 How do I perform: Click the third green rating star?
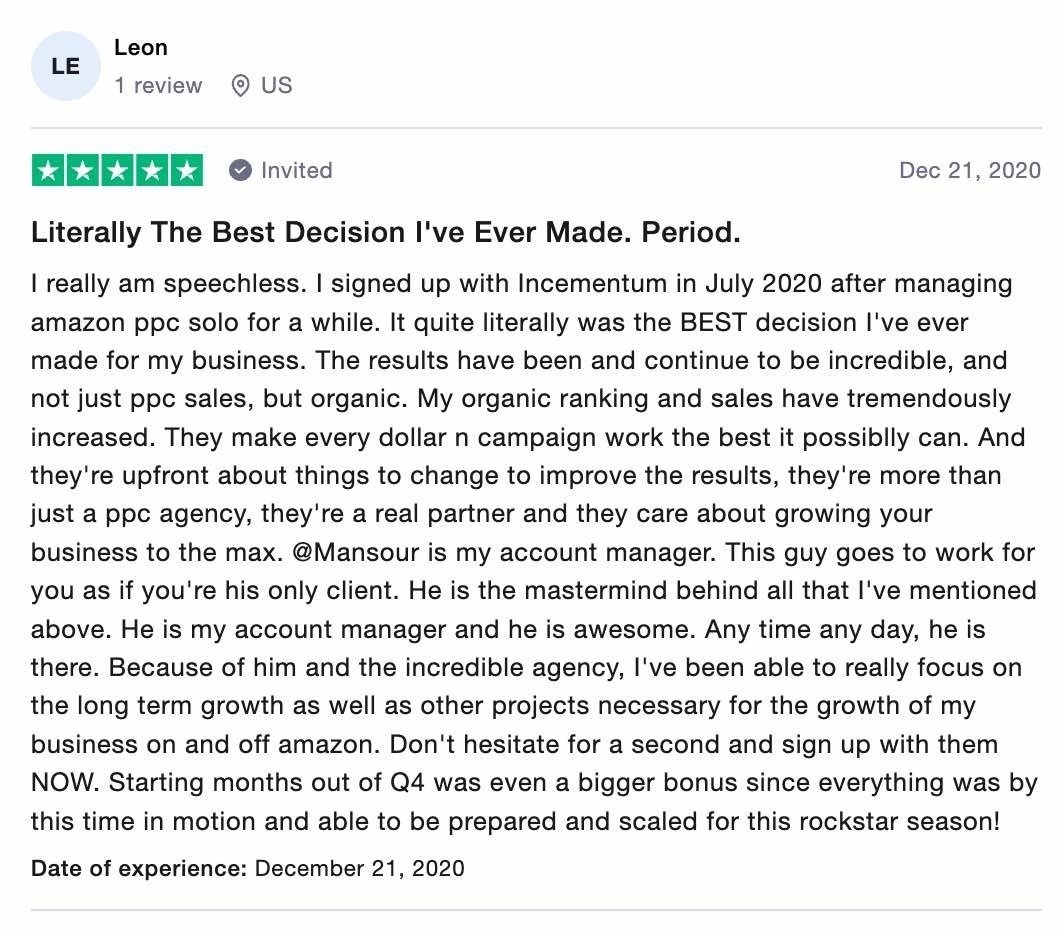click(117, 170)
